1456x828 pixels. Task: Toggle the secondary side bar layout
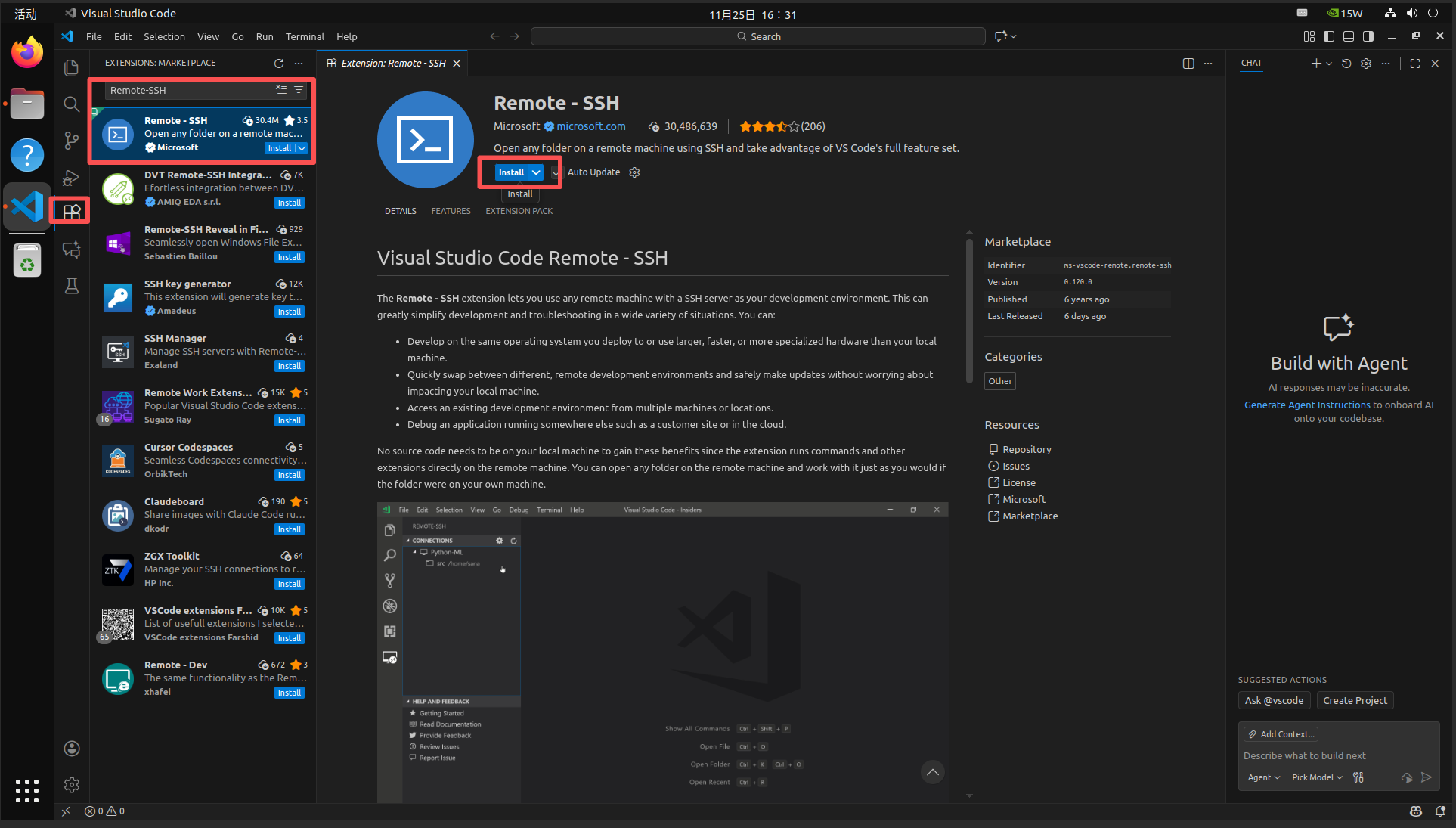pyautogui.click(x=1368, y=36)
